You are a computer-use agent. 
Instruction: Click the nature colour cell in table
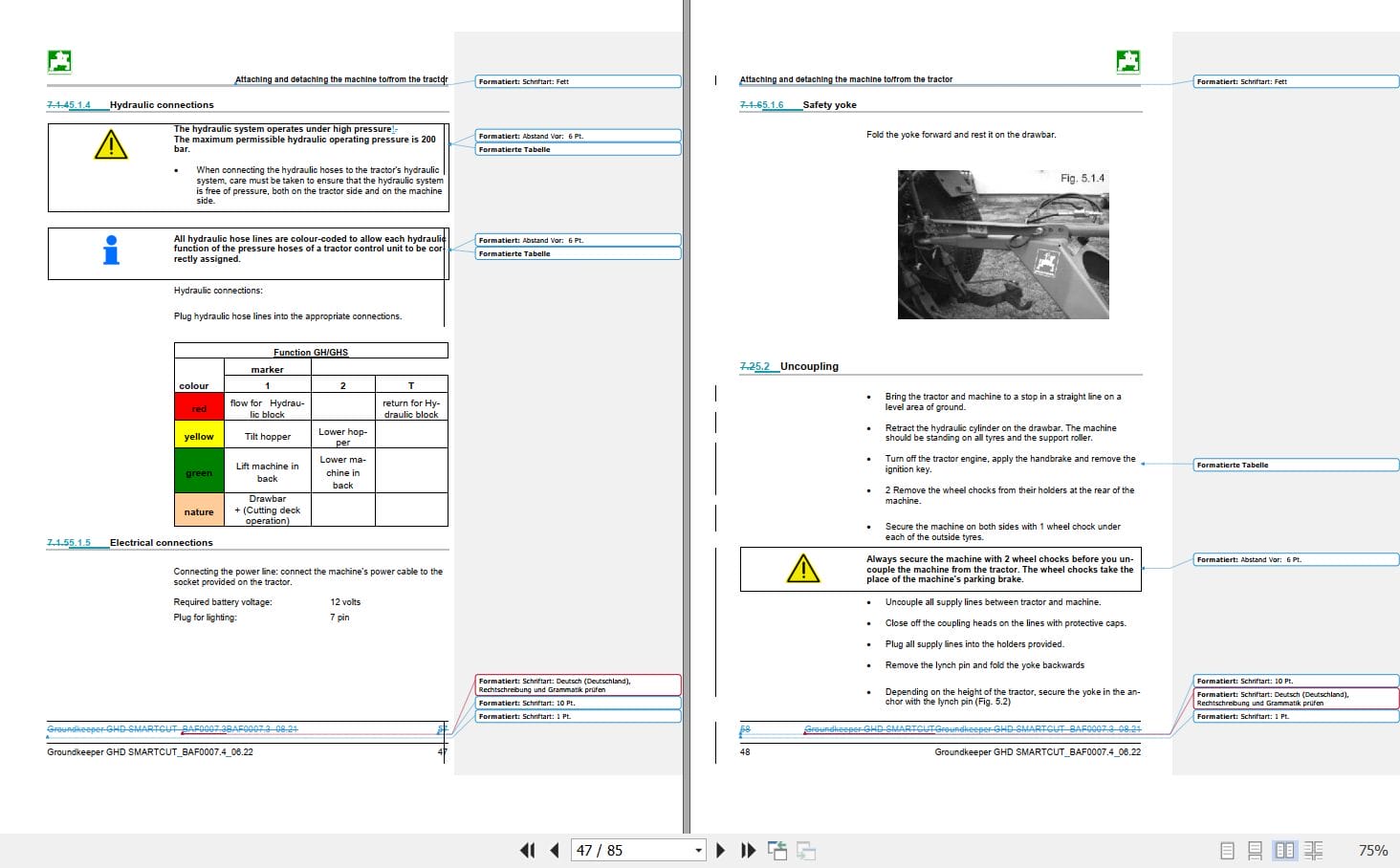tap(199, 511)
